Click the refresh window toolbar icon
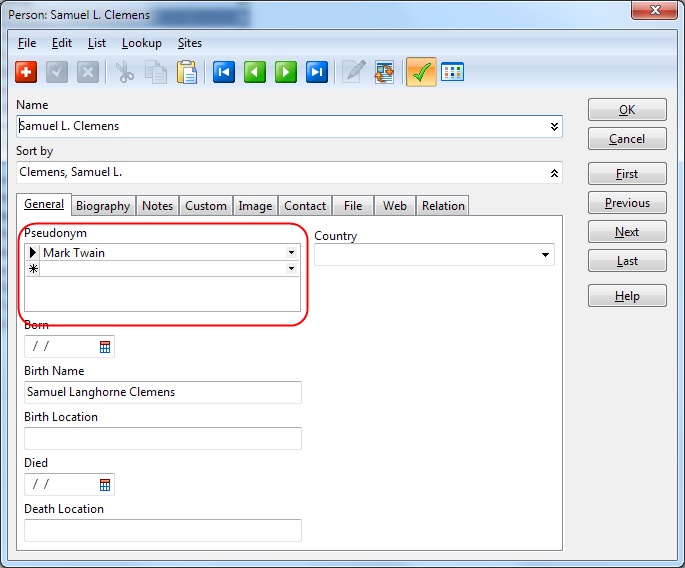685x568 pixels. [384, 72]
